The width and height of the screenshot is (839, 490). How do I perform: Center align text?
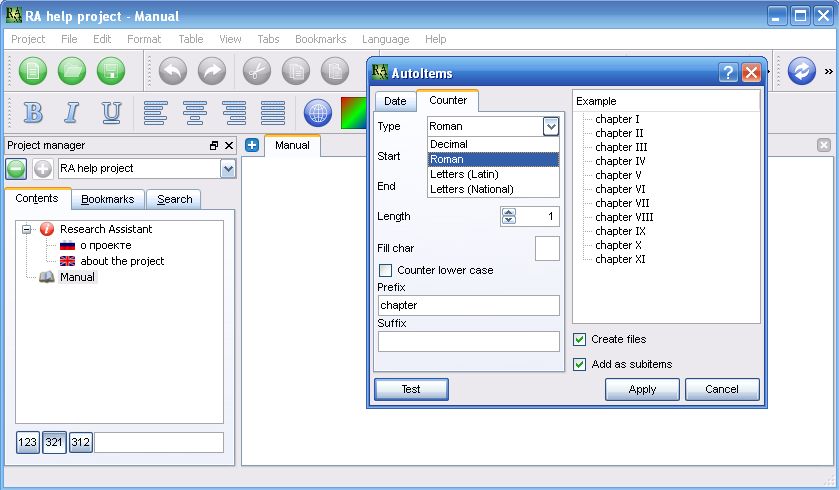coord(195,113)
